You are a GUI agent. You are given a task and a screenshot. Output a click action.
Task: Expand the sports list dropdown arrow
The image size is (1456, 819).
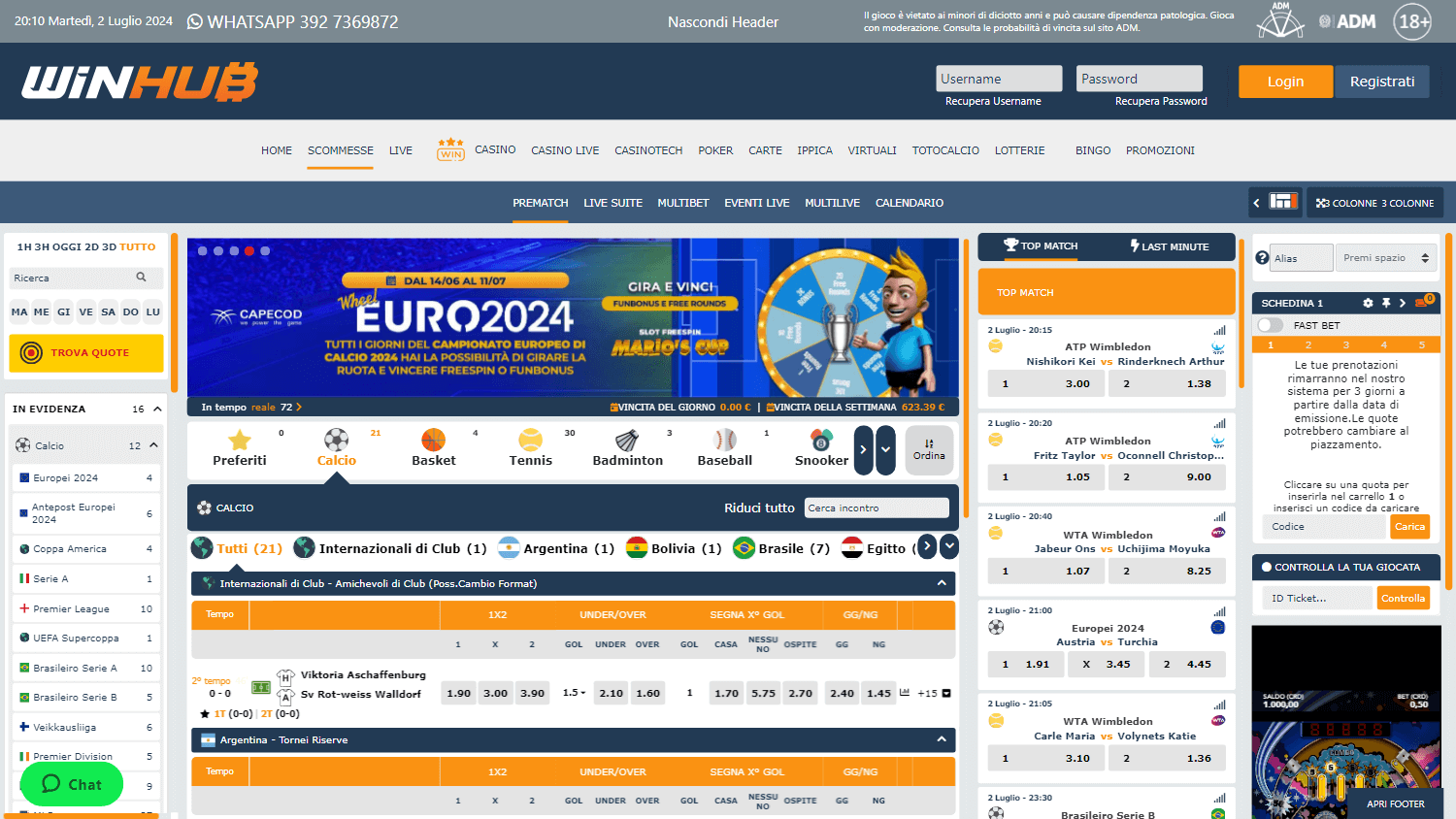pyautogui.click(x=885, y=450)
